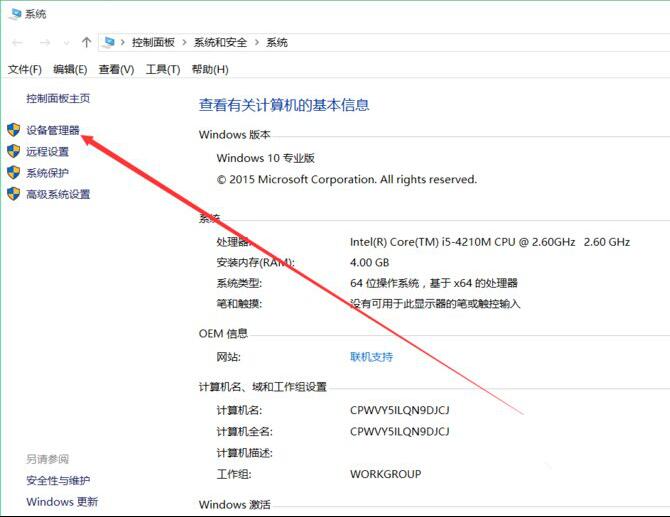This screenshot has height=517, width=670.
Task: Click shield icon beside 高级系统设置
Action: click(14, 194)
